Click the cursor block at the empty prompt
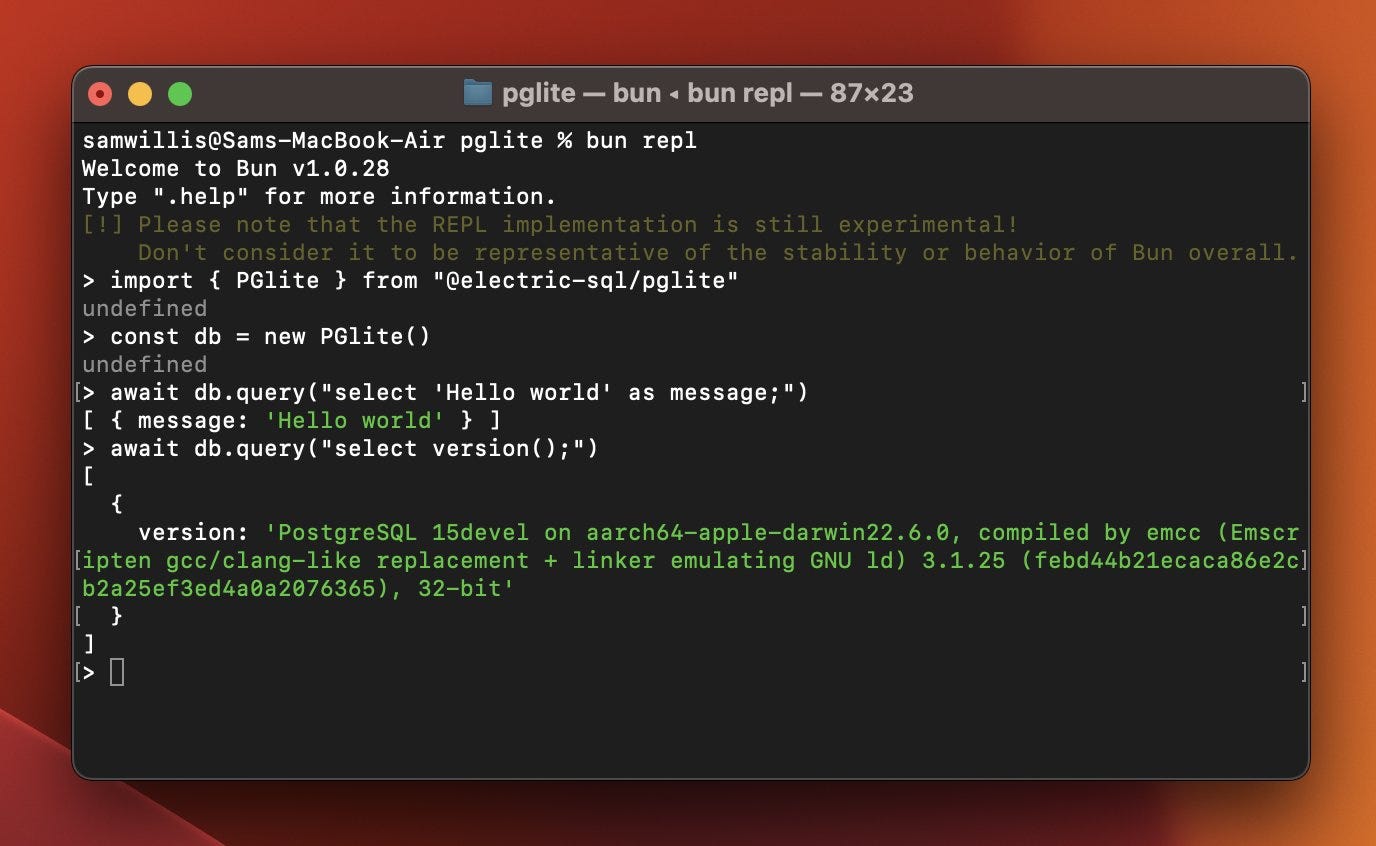Viewport: 1376px width, 846px height. [x=117, y=673]
